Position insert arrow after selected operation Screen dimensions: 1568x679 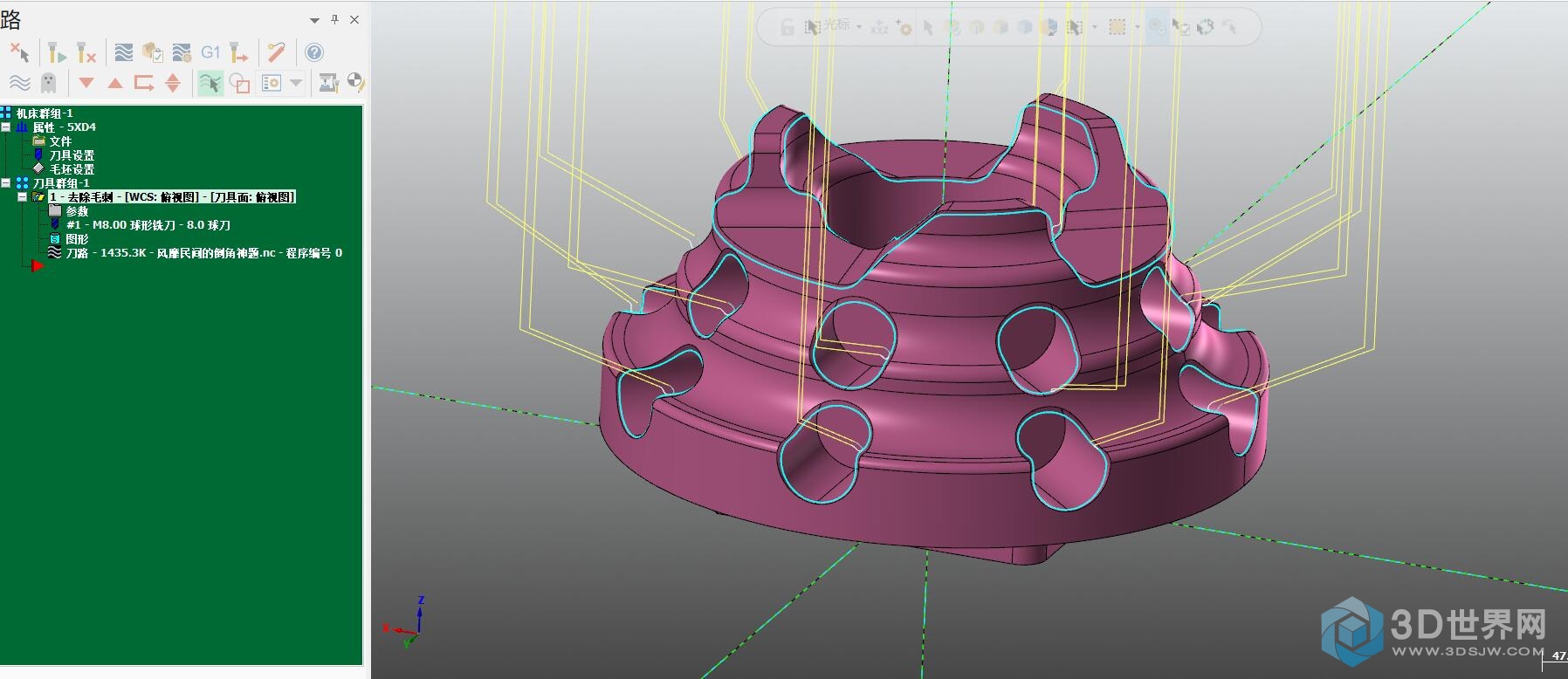pyautogui.click(x=144, y=83)
